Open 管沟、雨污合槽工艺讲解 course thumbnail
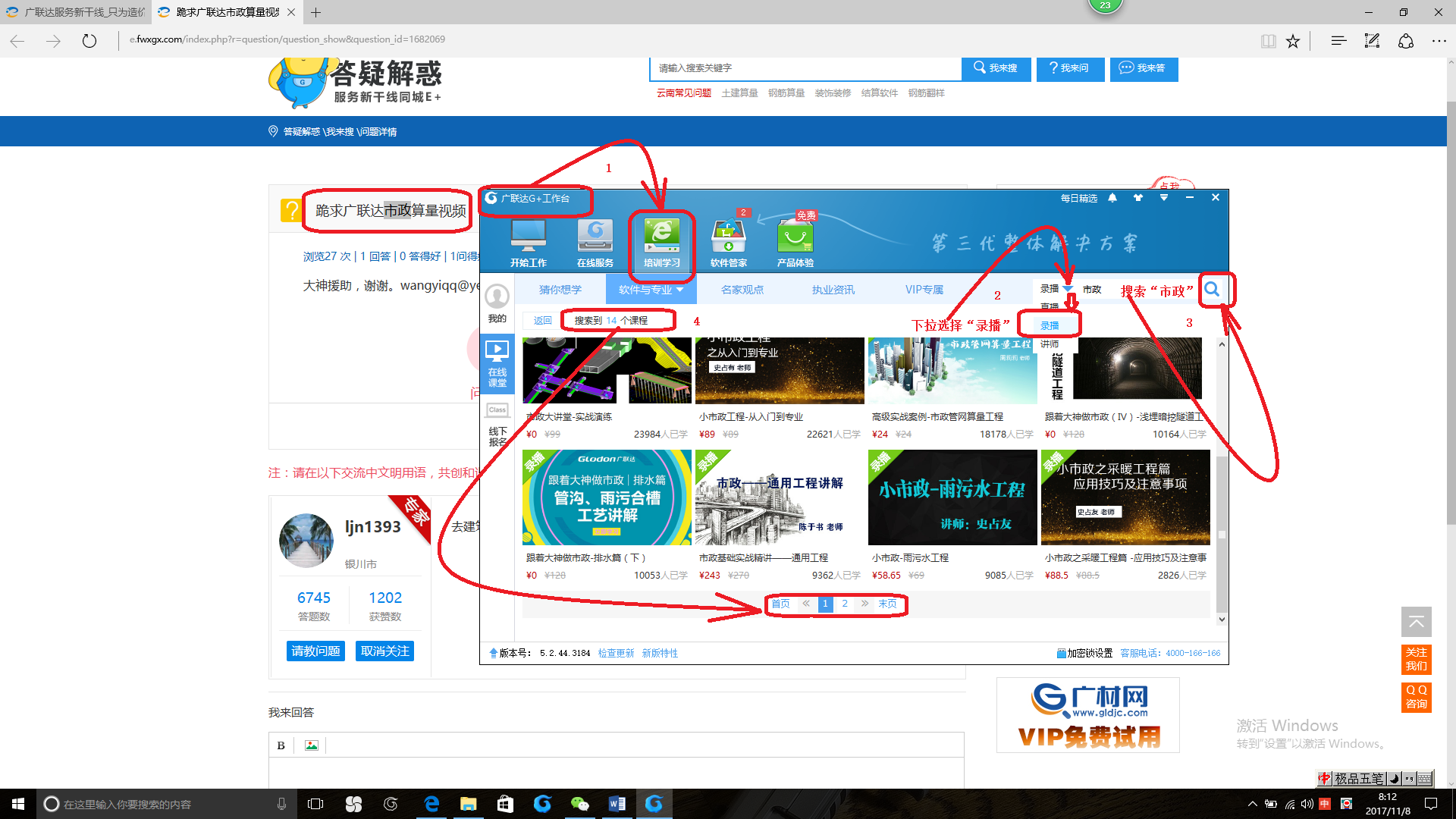Screen dimensions: 1456x819 coord(607,497)
